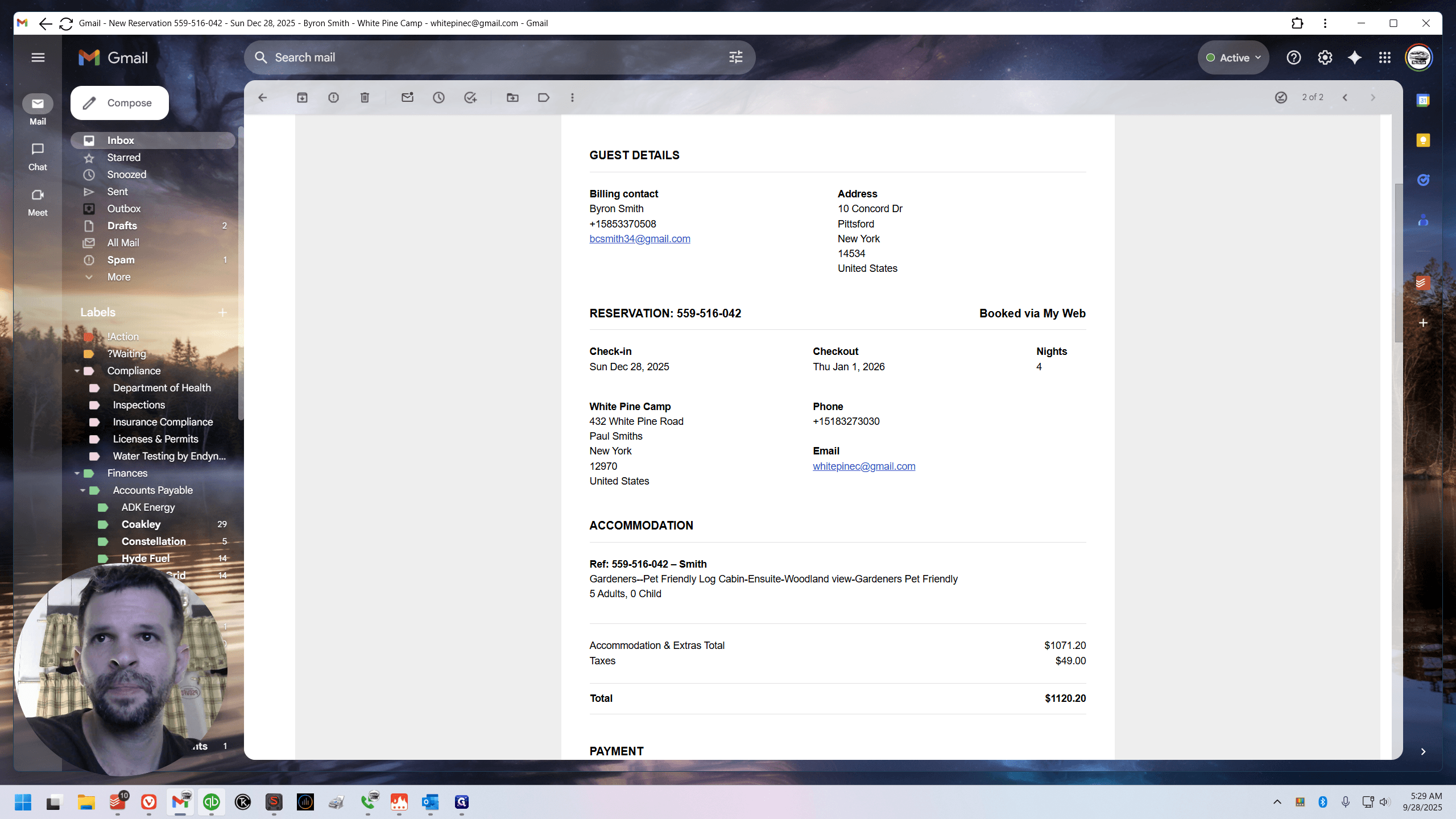Screen dimensions: 1456x819
Task: Open the Labels icon in the toolbar
Action: pos(544,98)
